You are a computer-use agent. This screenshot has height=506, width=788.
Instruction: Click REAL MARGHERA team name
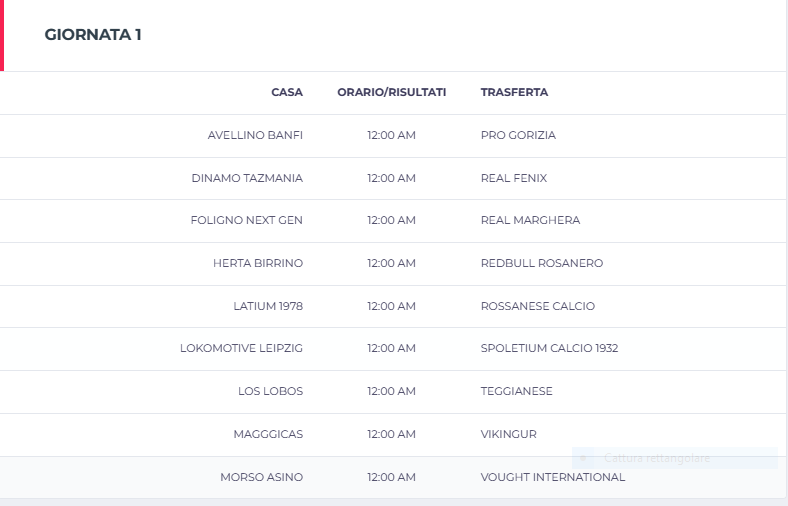coord(530,221)
